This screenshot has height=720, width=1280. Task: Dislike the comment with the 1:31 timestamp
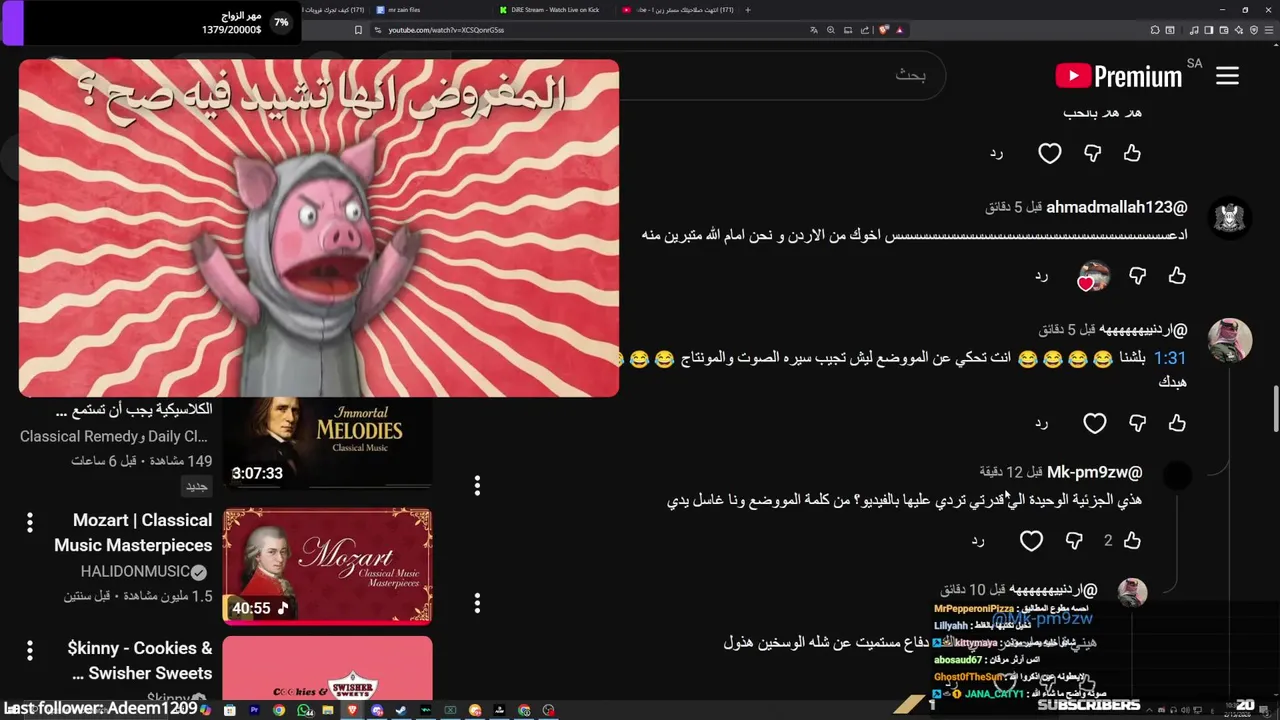(1137, 423)
